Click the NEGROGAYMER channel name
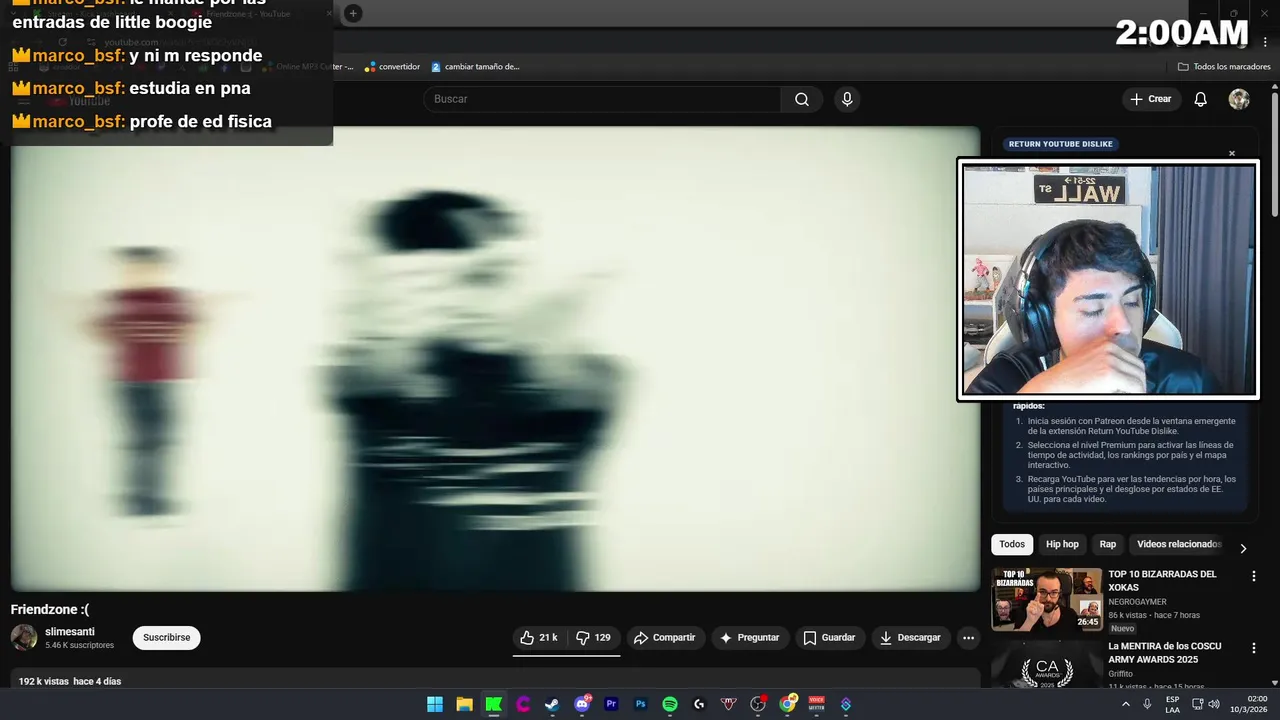 pos(1137,602)
